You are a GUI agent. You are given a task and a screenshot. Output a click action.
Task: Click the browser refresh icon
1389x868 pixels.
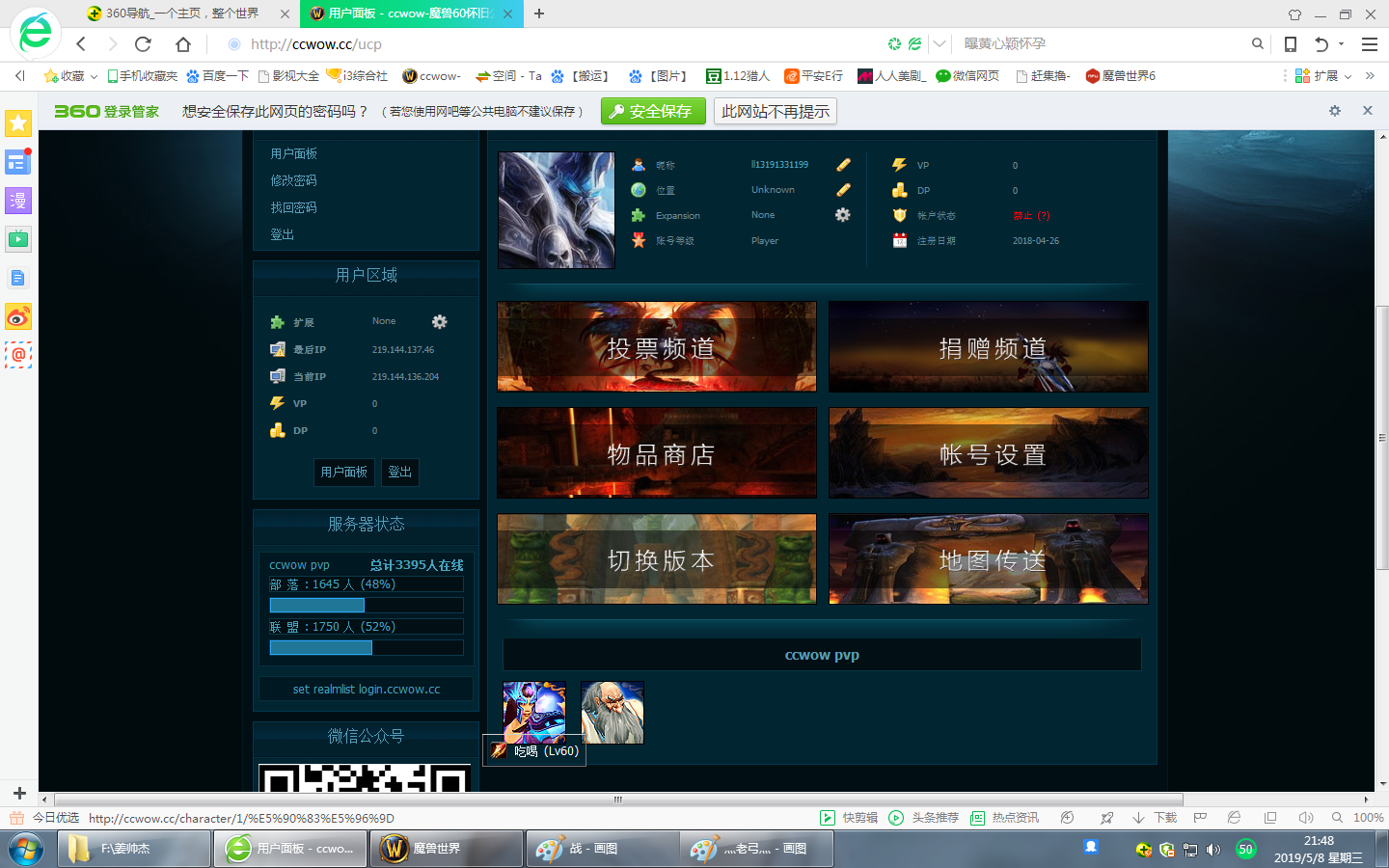(143, 43)
